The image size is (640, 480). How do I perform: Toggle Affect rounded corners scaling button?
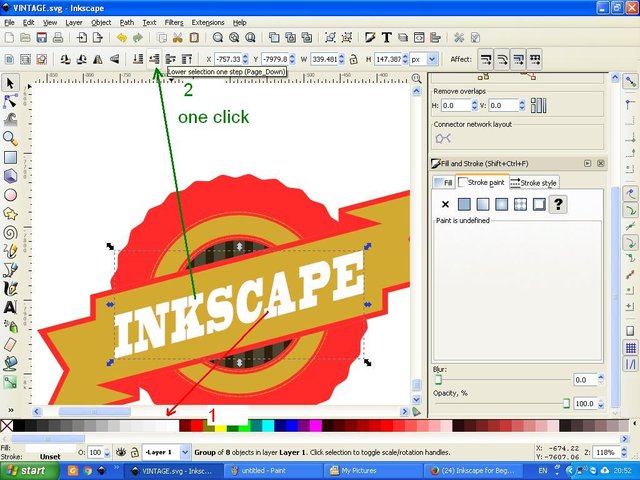point(502,60)
